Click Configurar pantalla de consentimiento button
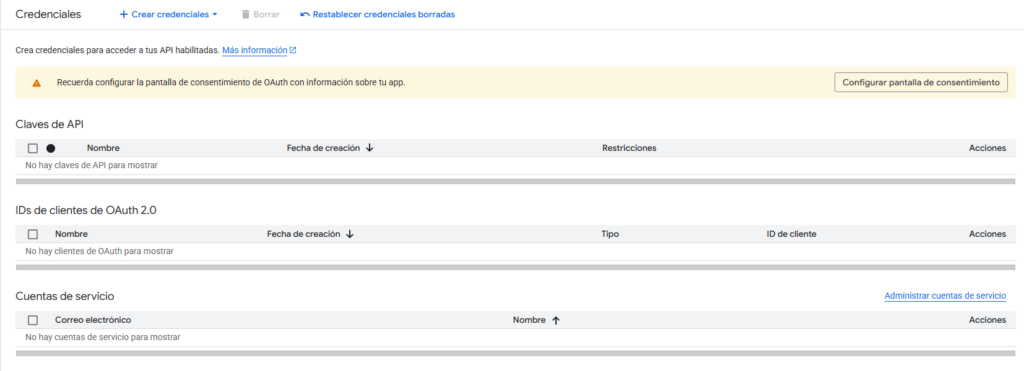Viewport: 1024px width, 371px height. (x=921, y=83)
